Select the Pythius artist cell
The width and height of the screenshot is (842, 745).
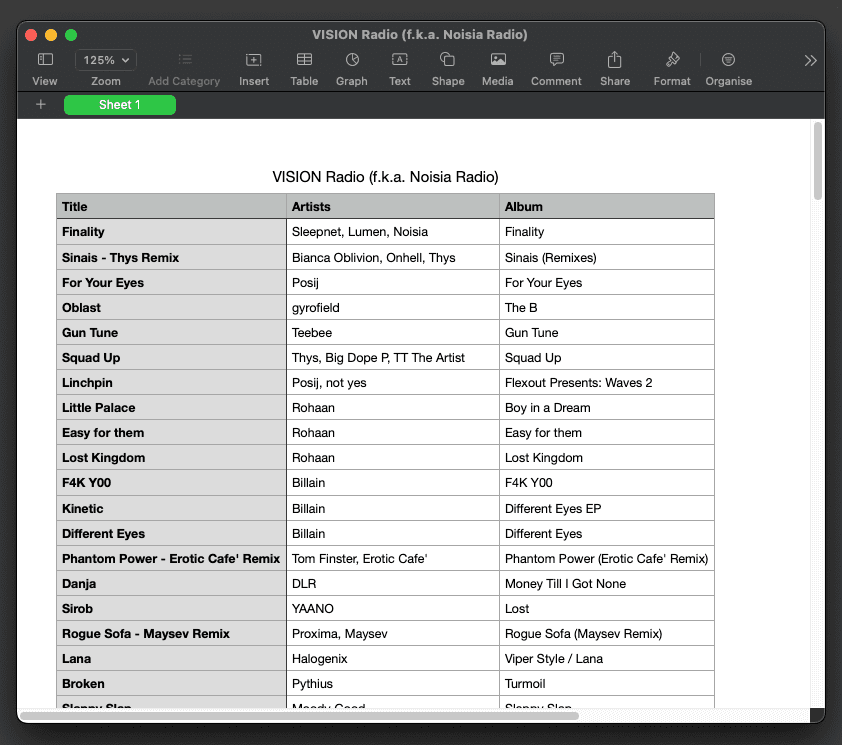point(393,683)
